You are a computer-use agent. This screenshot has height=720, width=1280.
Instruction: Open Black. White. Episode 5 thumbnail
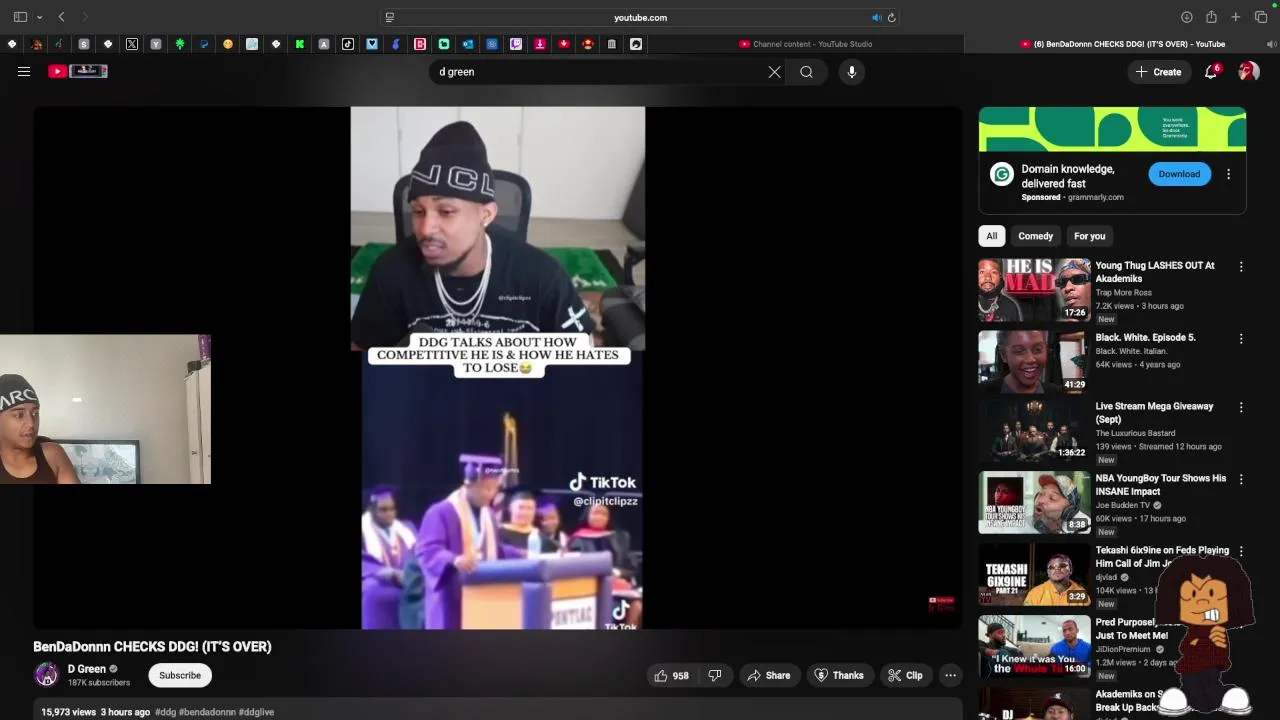1034,362
